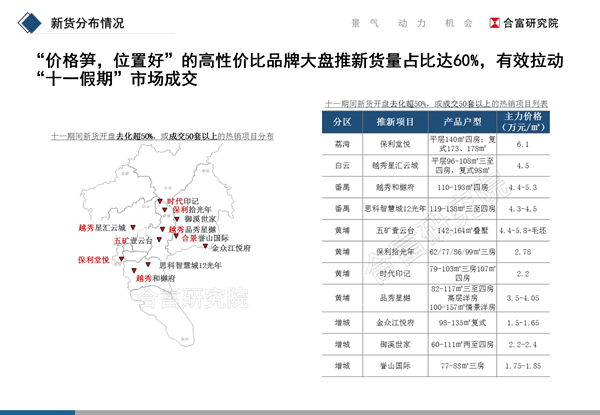Click the price cell reading 1.75-1.85

point(523,366)
